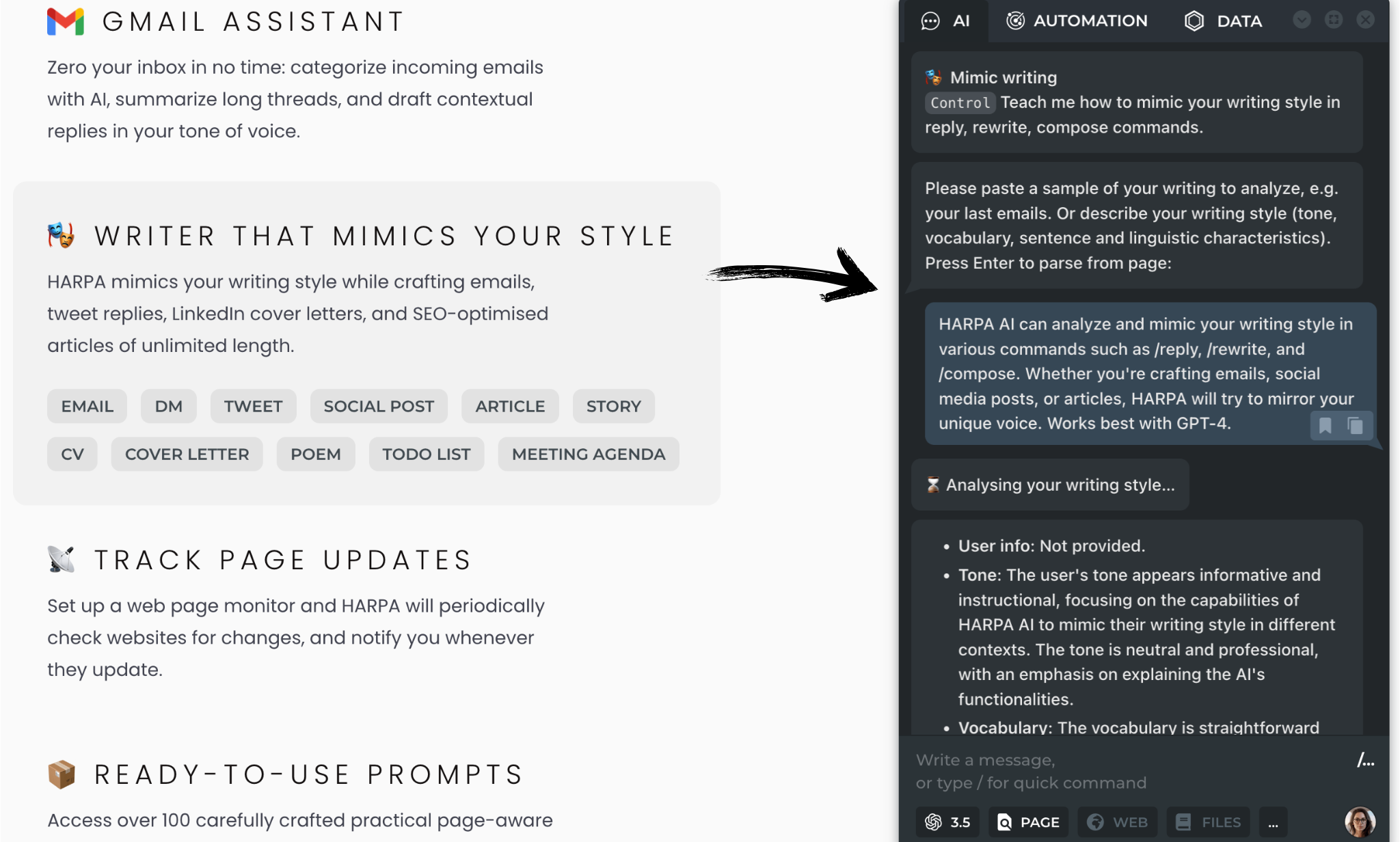Toggle the PAGE context button
This screenshot has height=842, width=1400.
[1029, 822]
